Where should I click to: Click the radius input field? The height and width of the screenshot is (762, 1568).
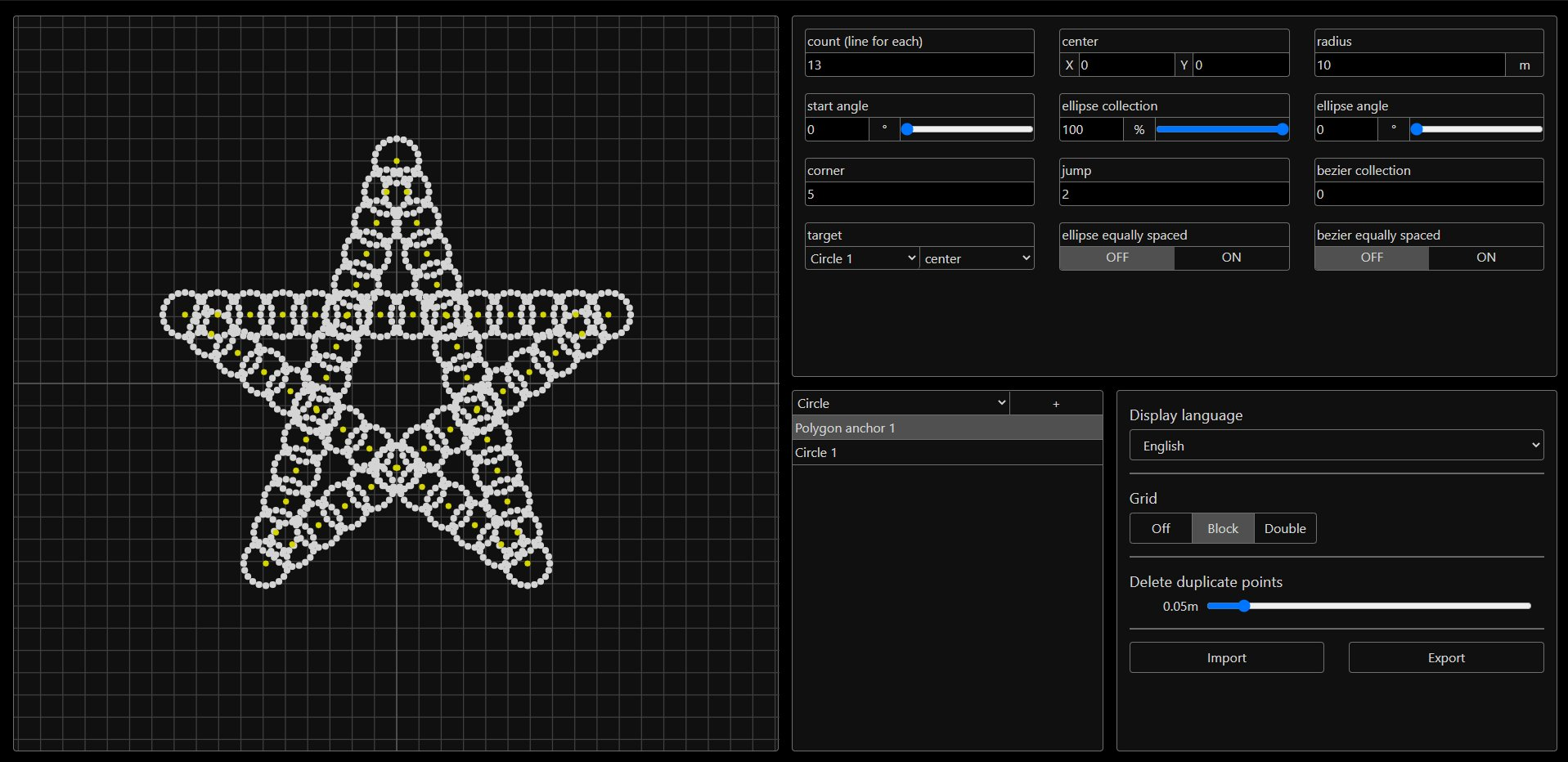point(1409,65)
